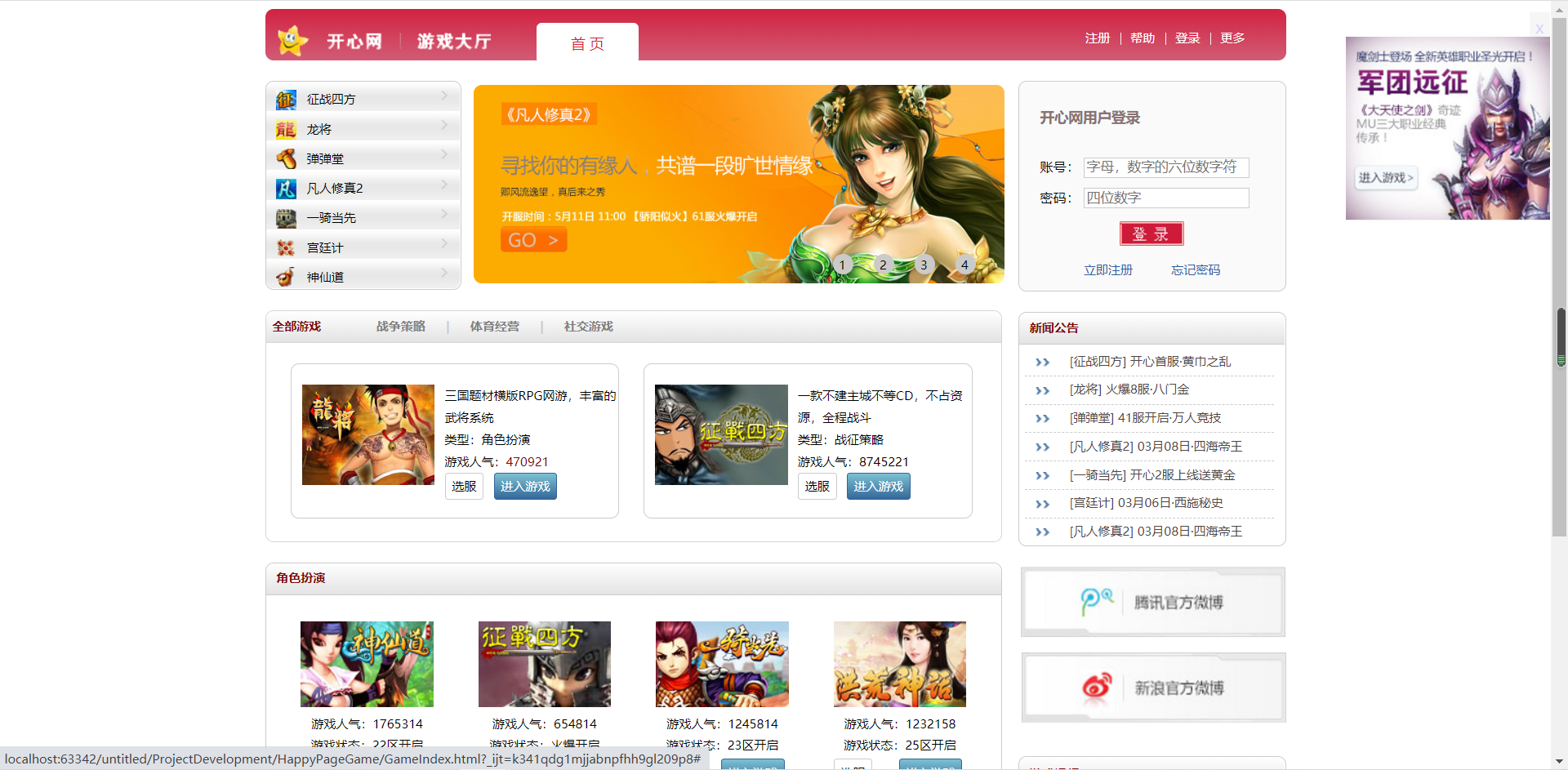This screenshot has height=770, width=1568.
Task: Click the 凡人修真2 sidebar icon
Action: click(286, 187)
